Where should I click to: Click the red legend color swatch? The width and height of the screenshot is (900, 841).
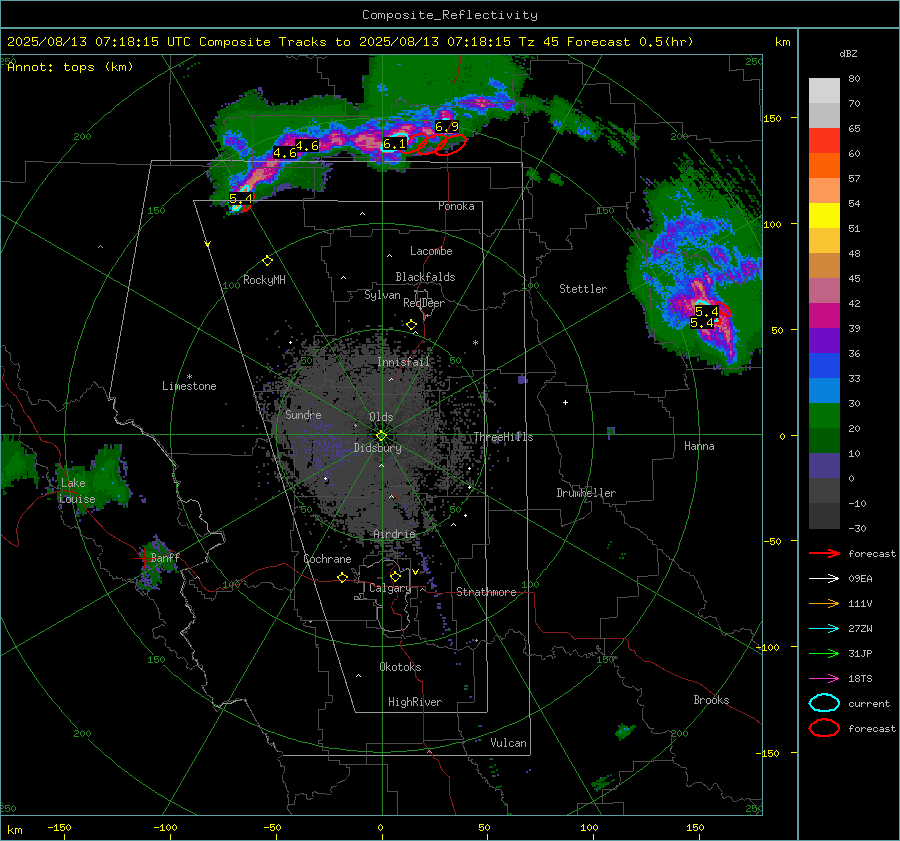824,141
